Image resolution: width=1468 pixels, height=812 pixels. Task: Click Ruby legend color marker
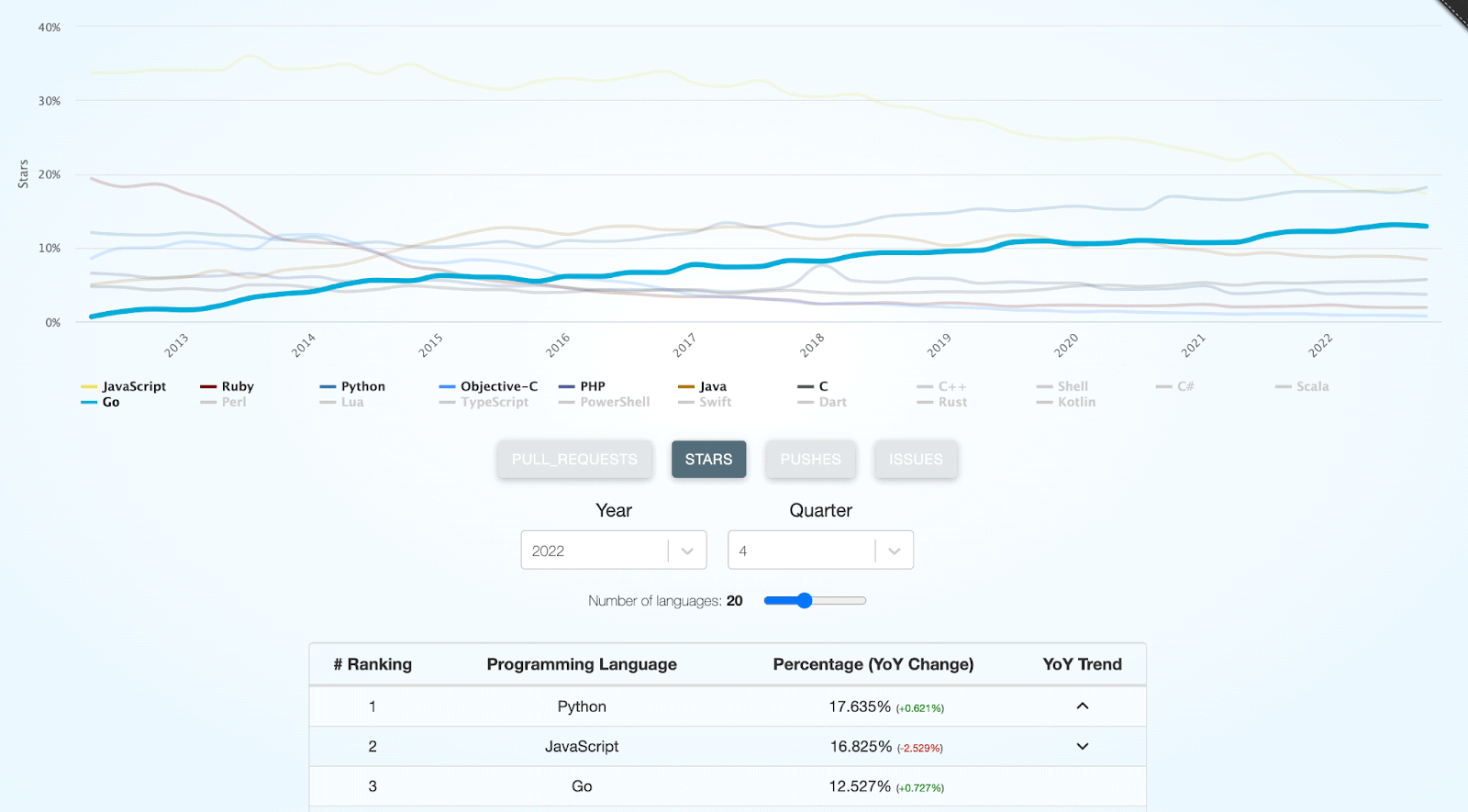208,386
